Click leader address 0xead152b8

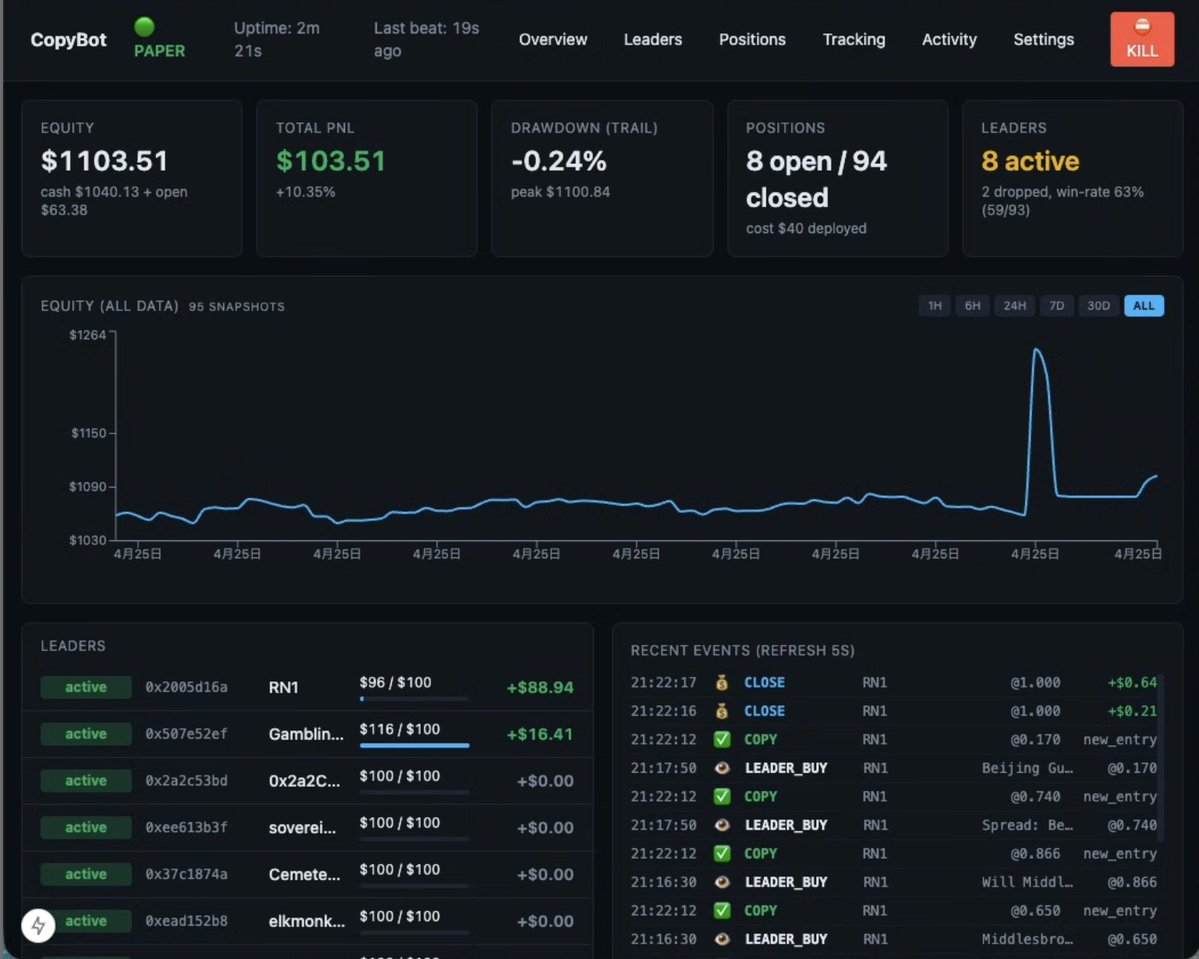[187, 921]
